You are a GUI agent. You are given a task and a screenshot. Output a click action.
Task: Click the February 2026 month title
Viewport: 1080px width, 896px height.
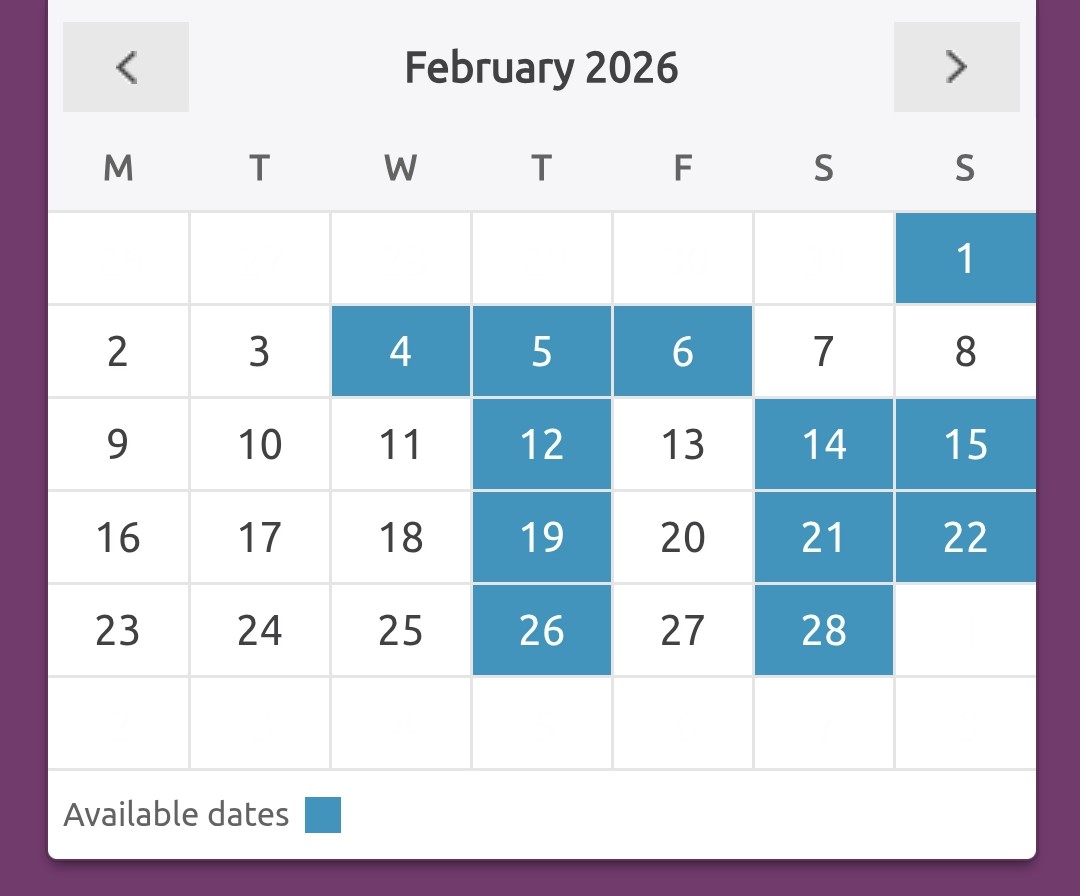tap(541, 68)
